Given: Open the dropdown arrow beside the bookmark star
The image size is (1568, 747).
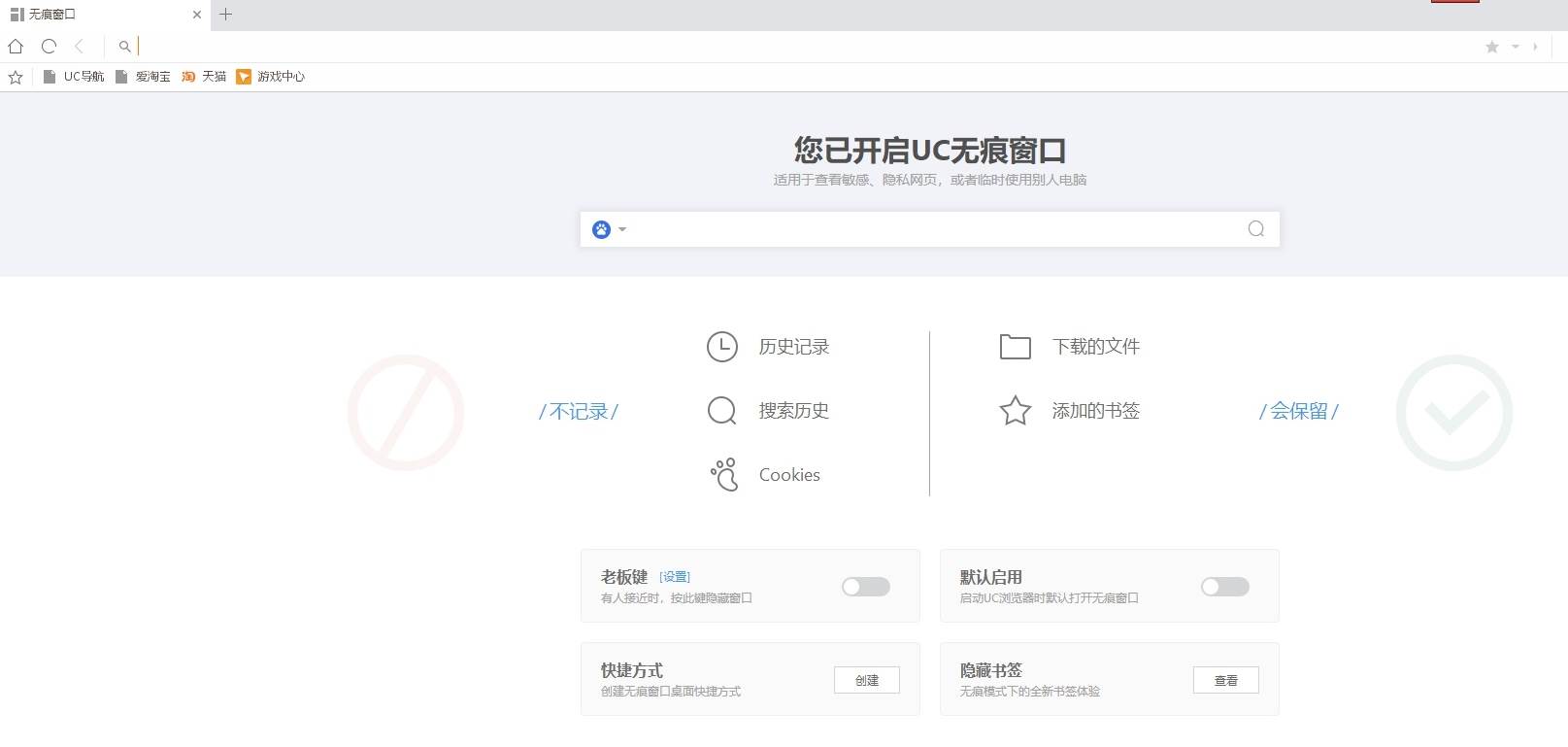Looking at the screenshot, I should tap(1516, 47).
